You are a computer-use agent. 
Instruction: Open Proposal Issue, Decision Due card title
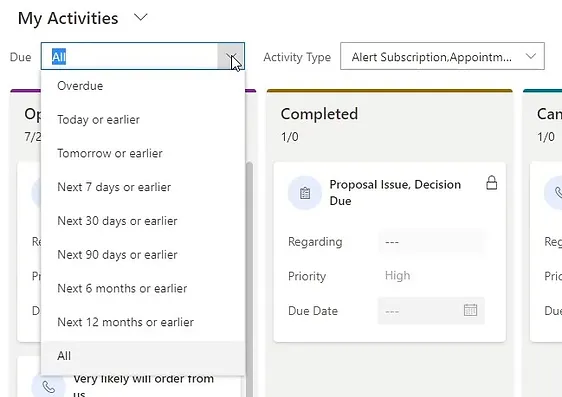tap(395, 193)
